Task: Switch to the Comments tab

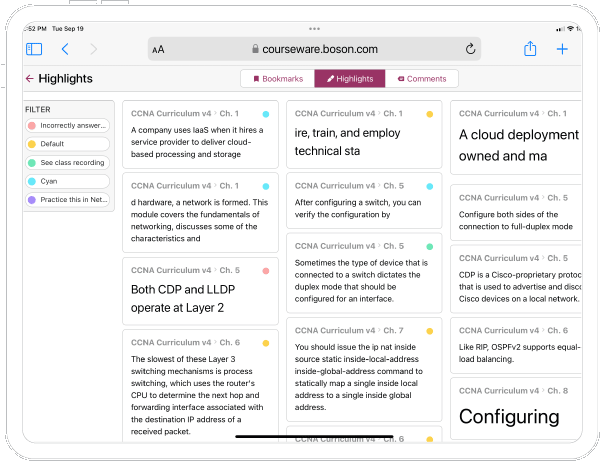Action: [x=421, y=78]
